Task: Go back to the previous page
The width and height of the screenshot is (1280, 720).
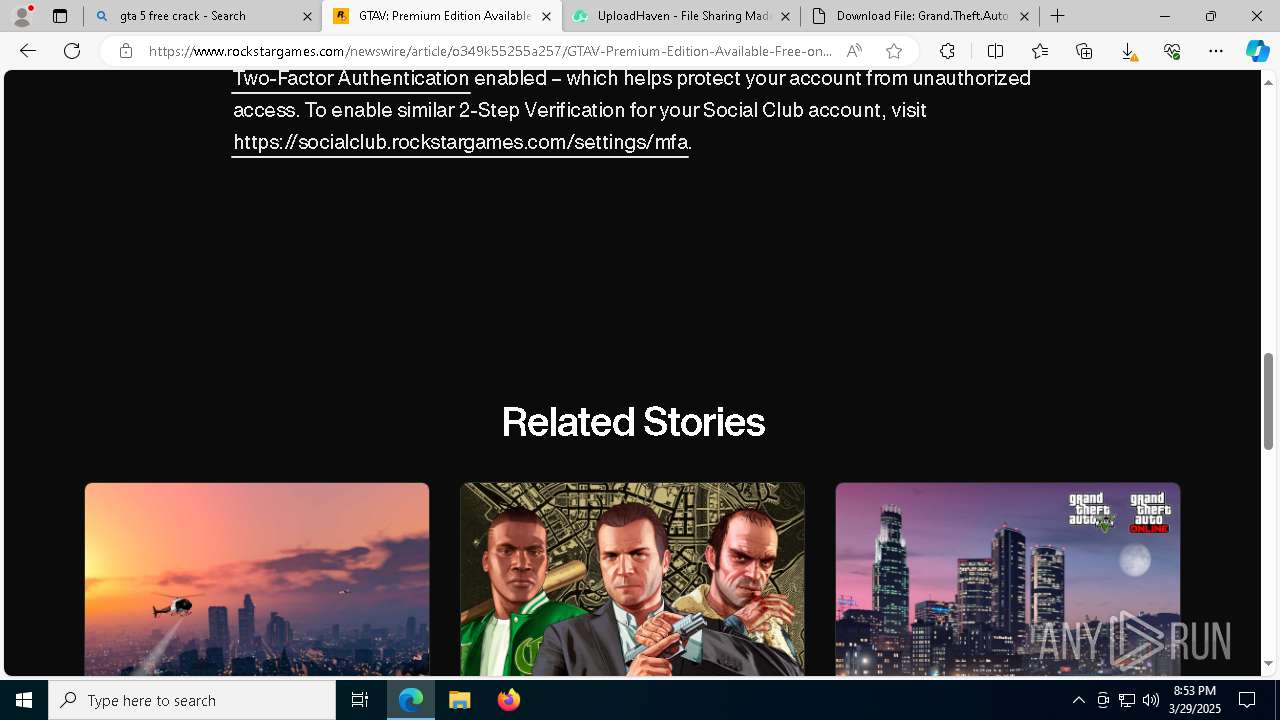Action: click(x=28, y=51)
